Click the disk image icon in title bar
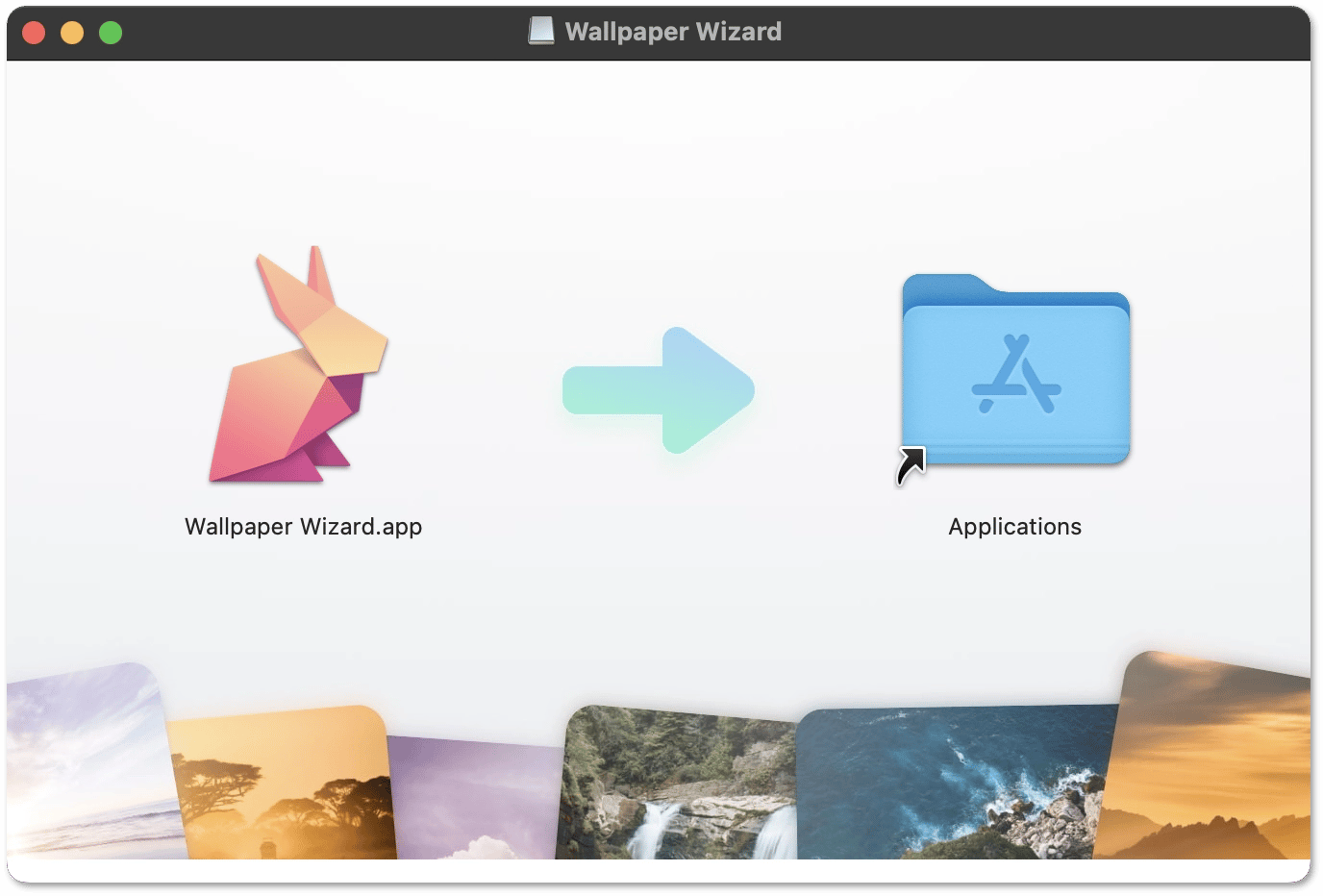This screenshot has height=896, width=1323. (541, 32)
